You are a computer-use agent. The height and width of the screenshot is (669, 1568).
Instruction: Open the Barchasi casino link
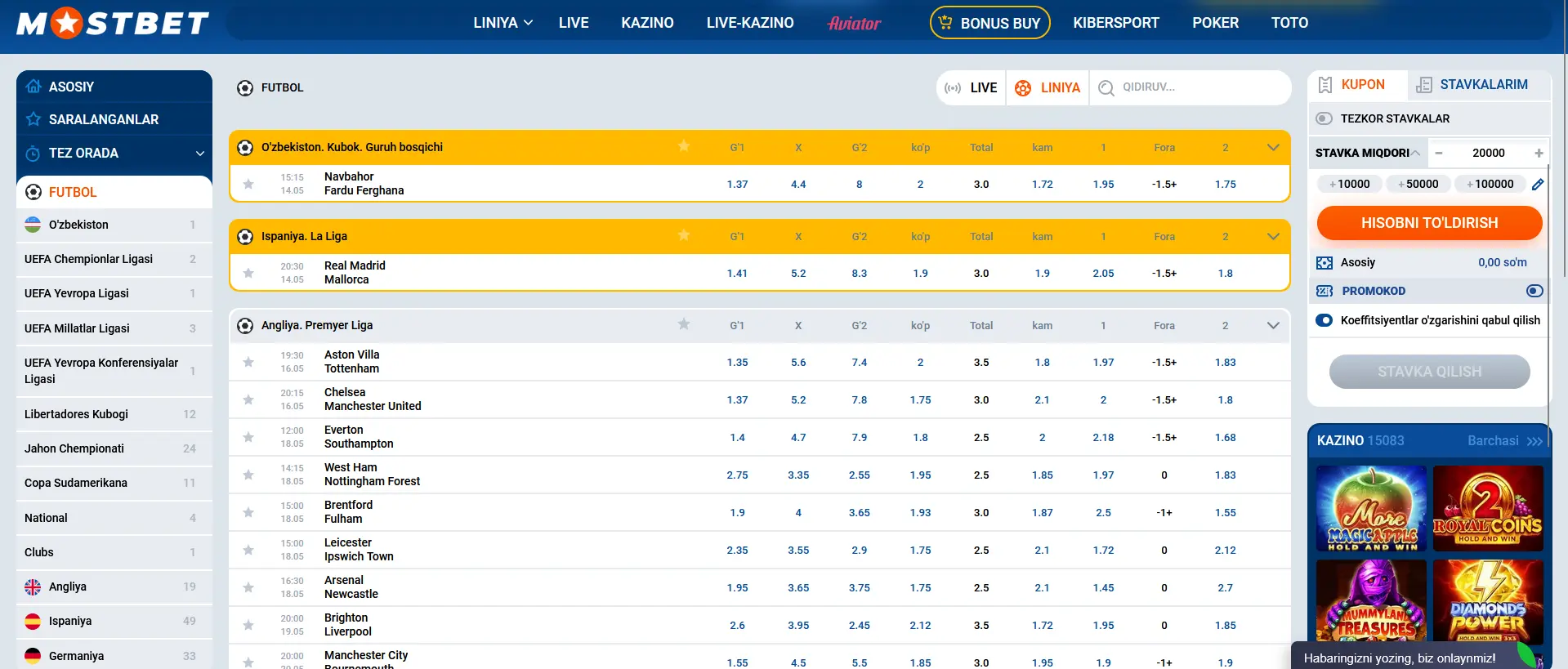tap(1505, 440)
